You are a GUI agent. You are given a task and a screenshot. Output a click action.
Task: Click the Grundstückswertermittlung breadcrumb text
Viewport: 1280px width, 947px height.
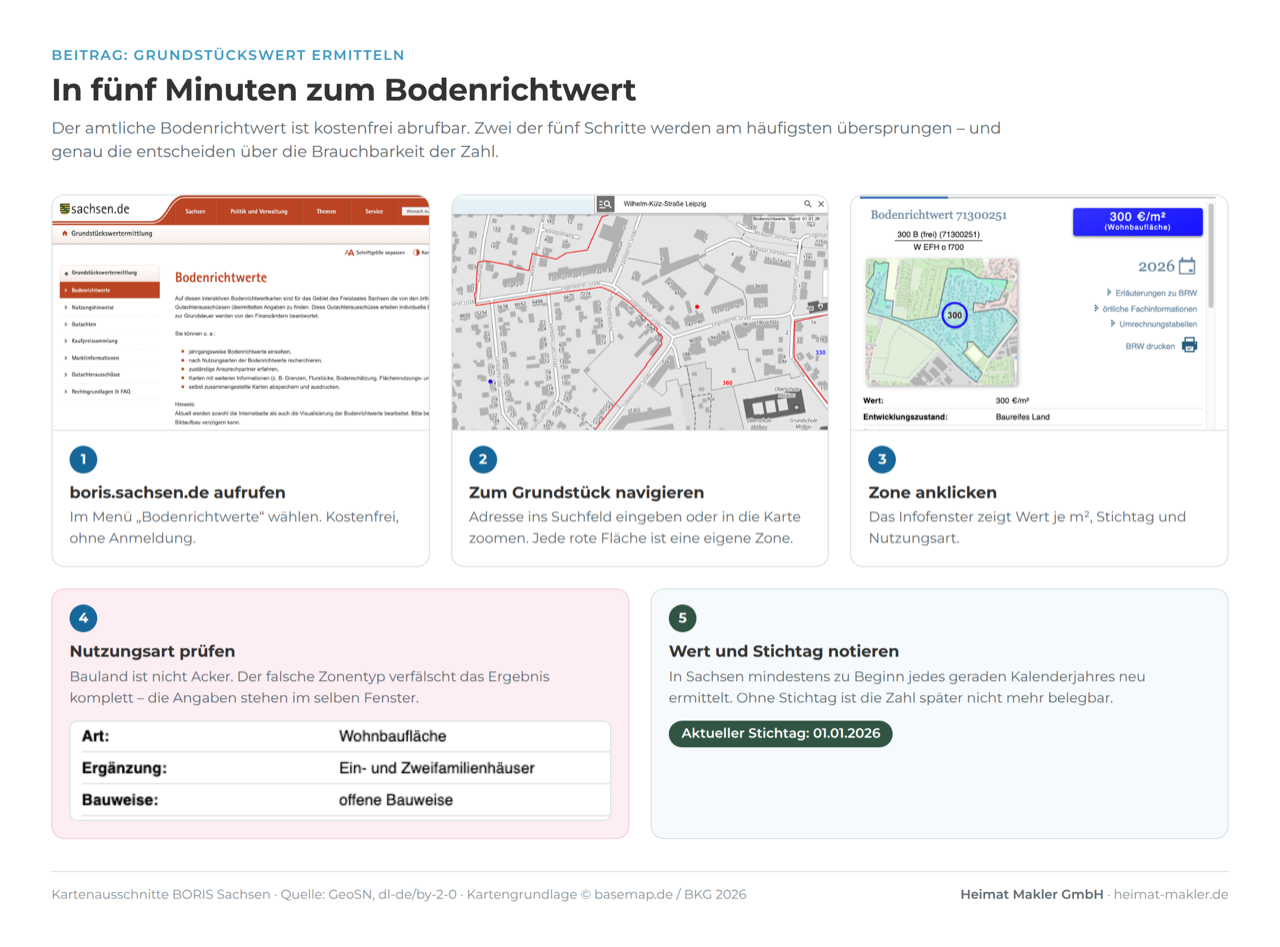coord(112,232)
